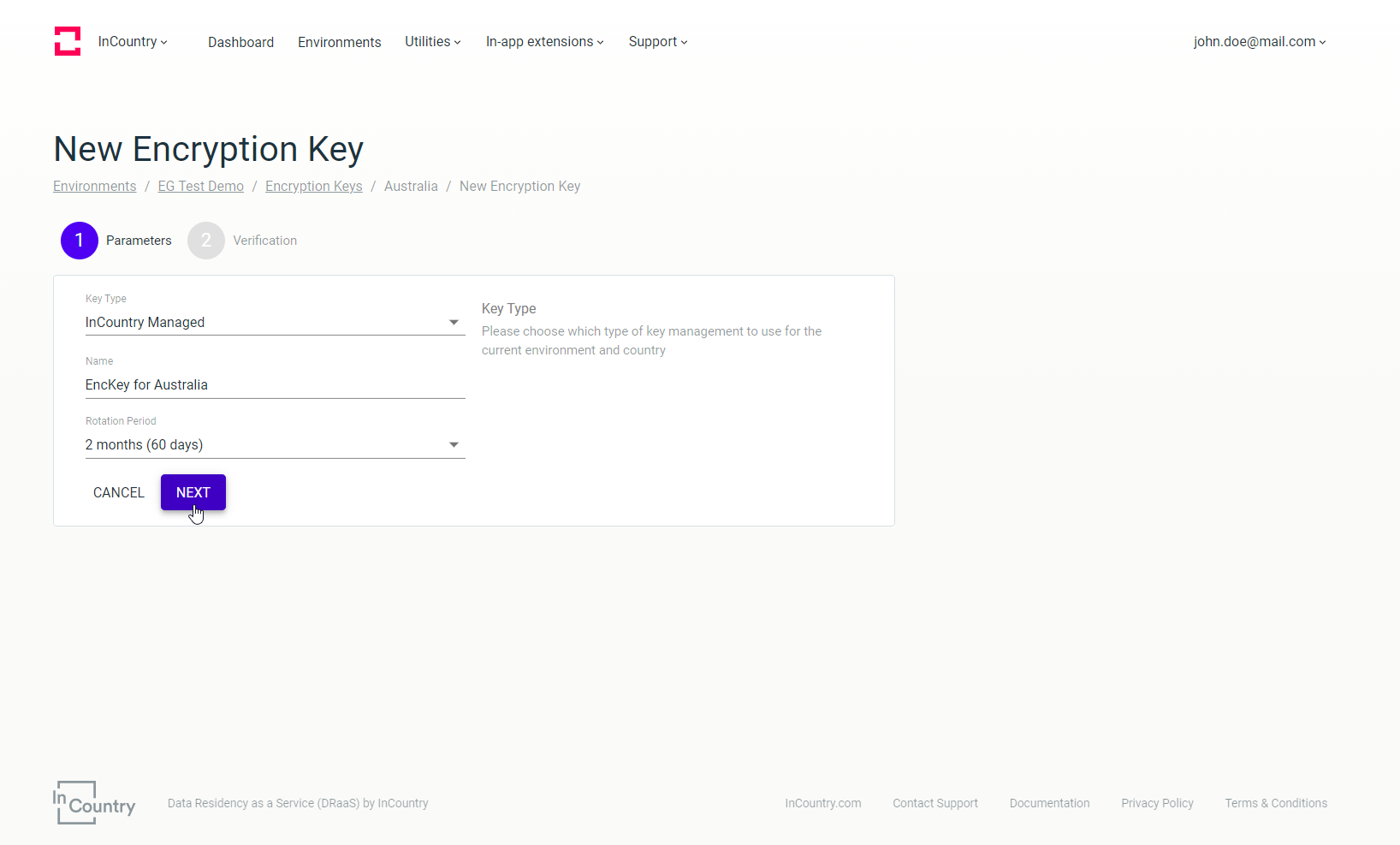This screenshot has height=845, width=1400.
Task: Open the EG Test Demo breadcrumb link
Action: click(200, 186)
